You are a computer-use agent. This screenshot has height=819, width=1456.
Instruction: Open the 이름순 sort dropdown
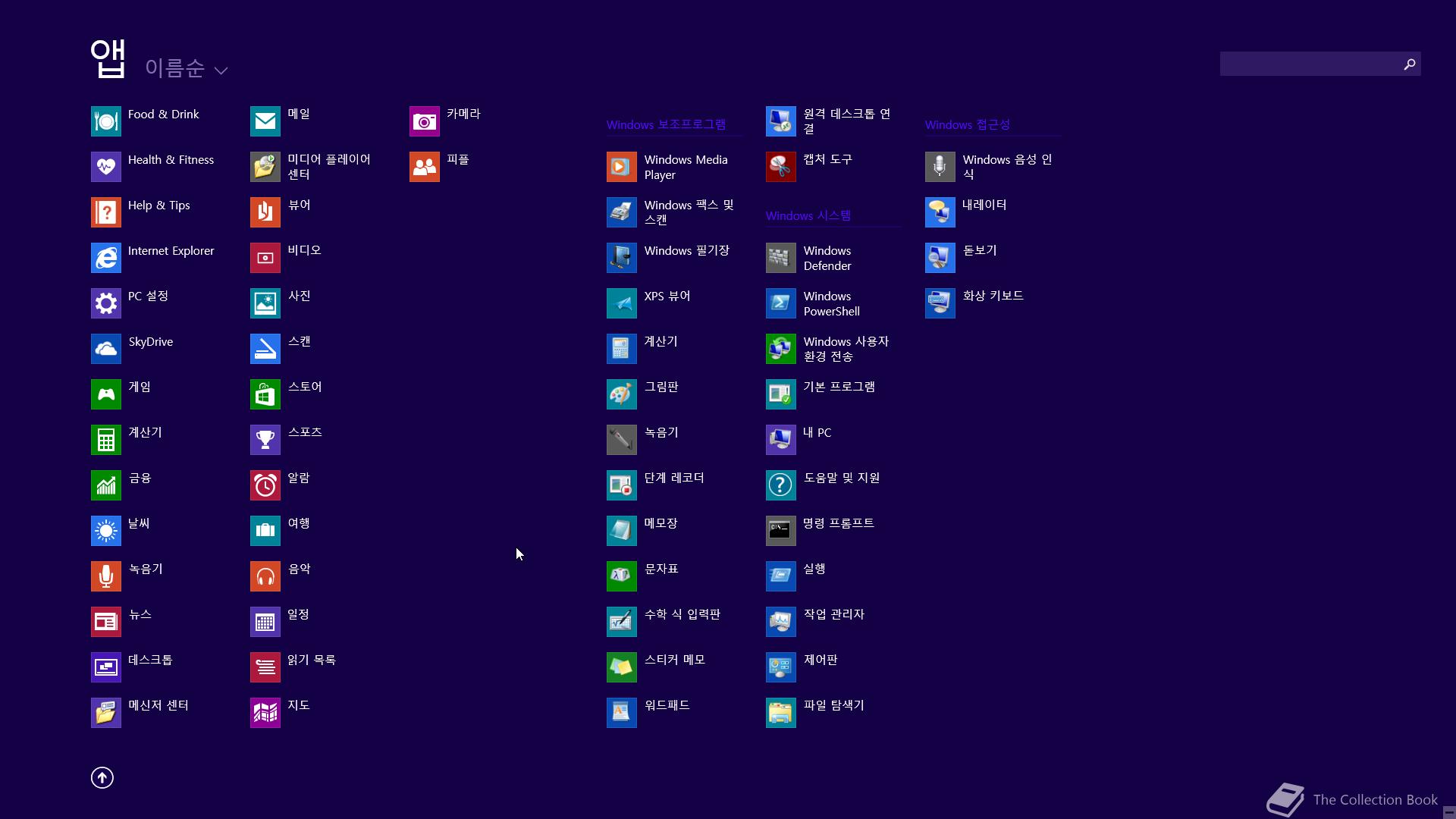click(187, 68)
